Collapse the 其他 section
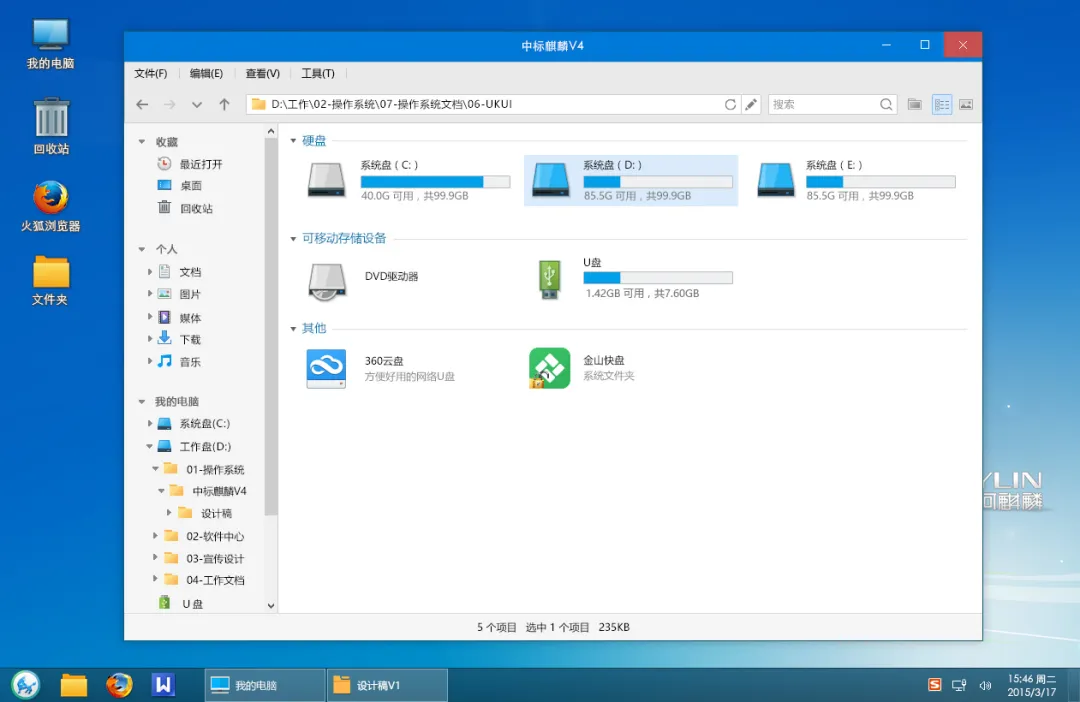The image size is (1080, 702). tap(293, 329)
